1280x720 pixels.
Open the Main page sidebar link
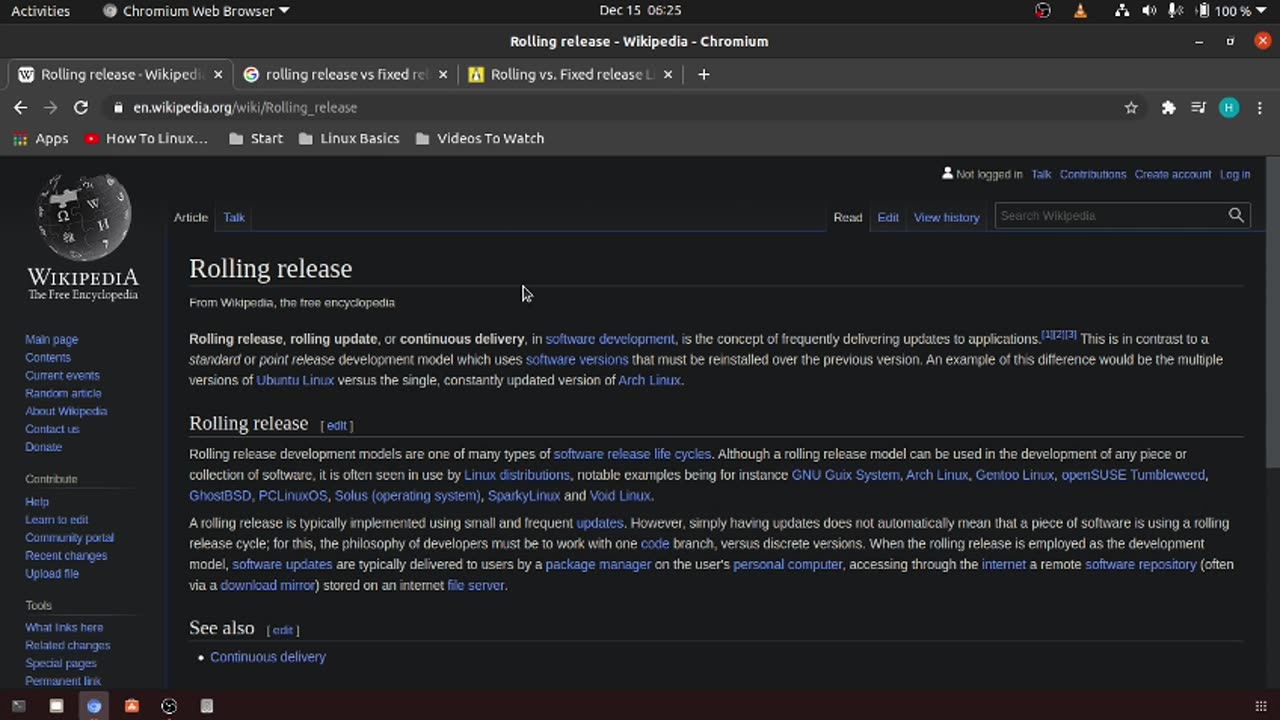[x=51, y=340]
